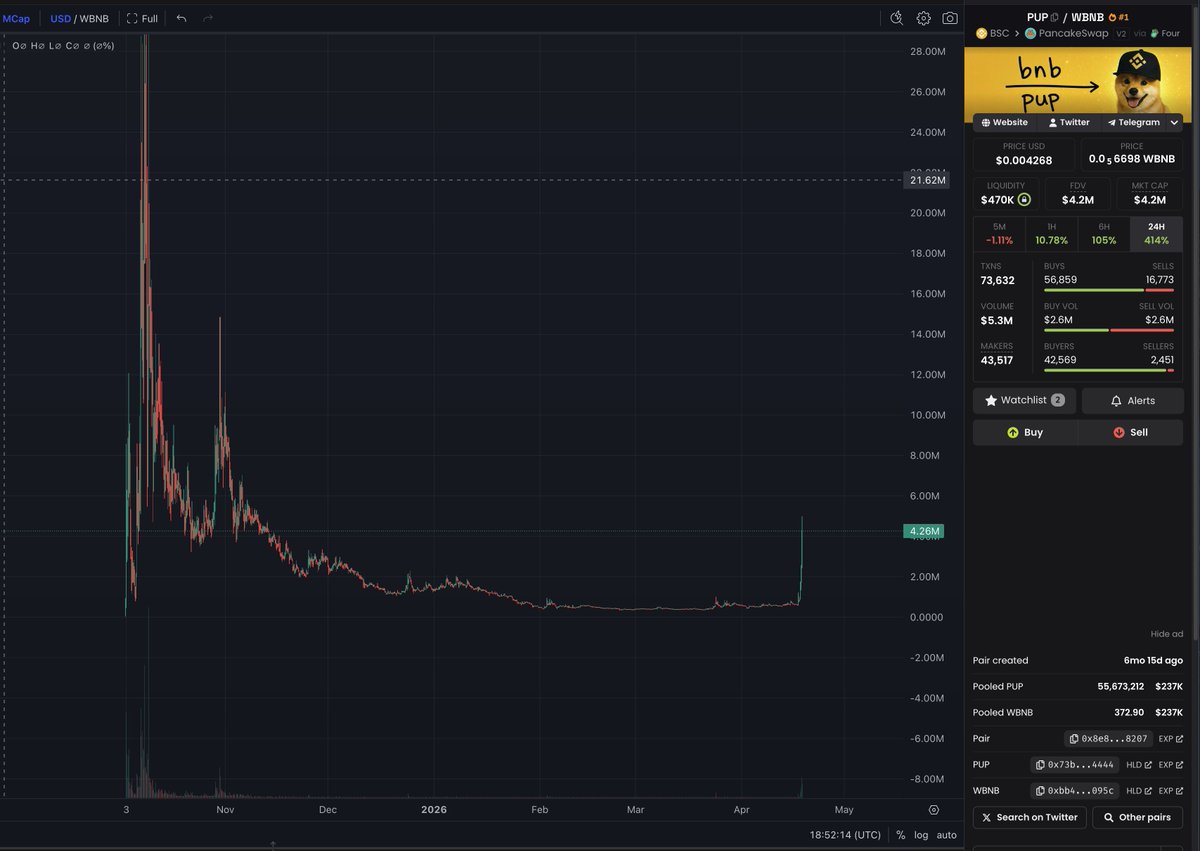This screenshot has height=851, width=1200.
Task: Click the UTC time 18:52:14 display
Action: pos(846,834)
